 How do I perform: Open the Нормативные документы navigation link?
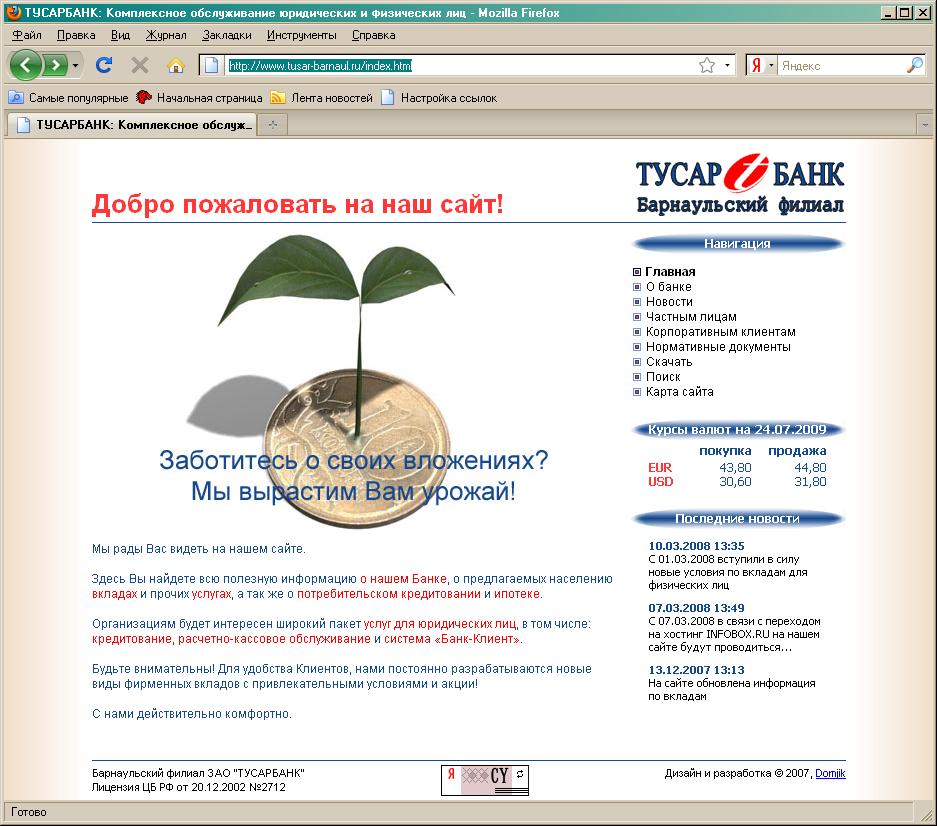pos(718,347)
